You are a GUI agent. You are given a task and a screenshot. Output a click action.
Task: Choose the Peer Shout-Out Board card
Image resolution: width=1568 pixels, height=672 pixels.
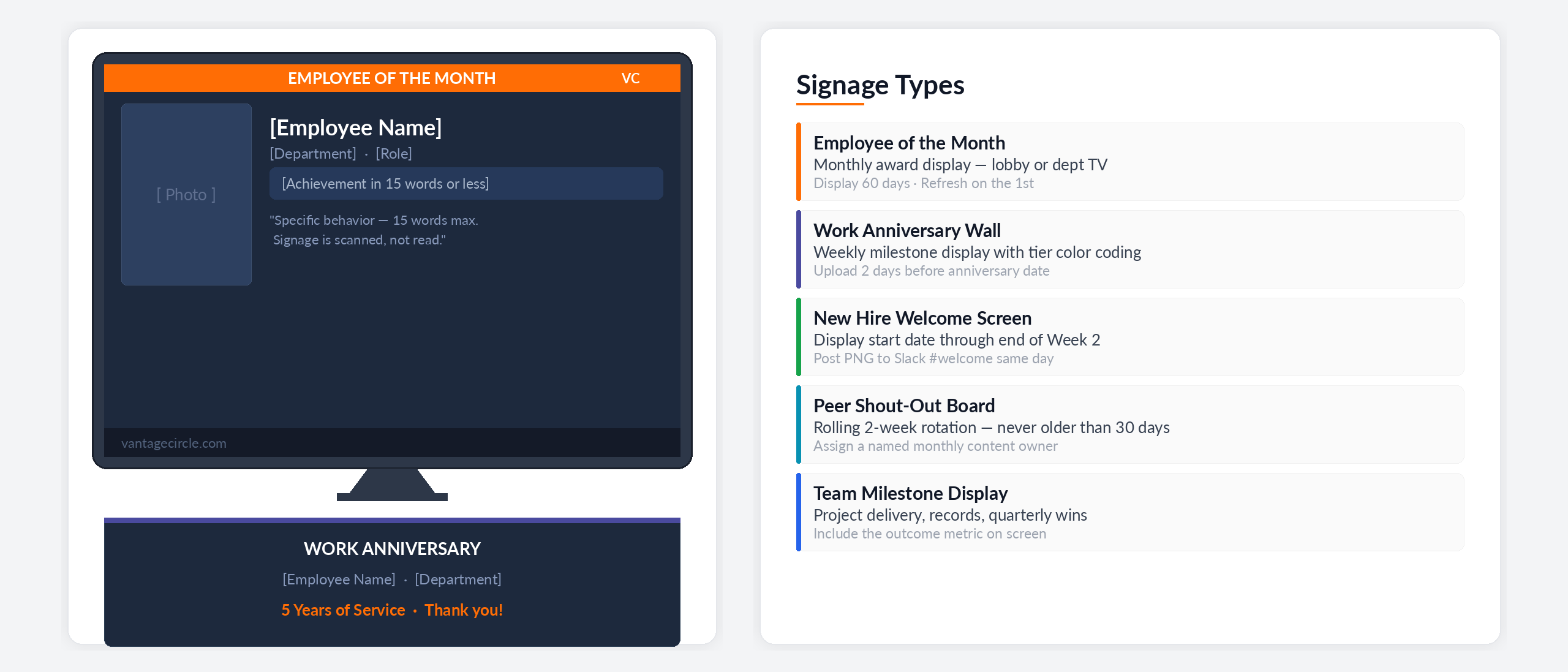(x=1130, y=425)
